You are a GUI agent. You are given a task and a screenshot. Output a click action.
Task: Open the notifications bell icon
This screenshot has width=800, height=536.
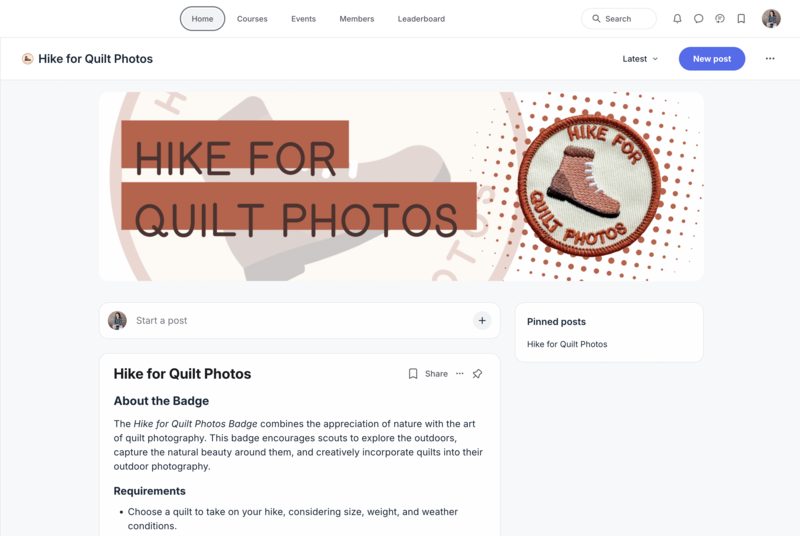point(677,19)
